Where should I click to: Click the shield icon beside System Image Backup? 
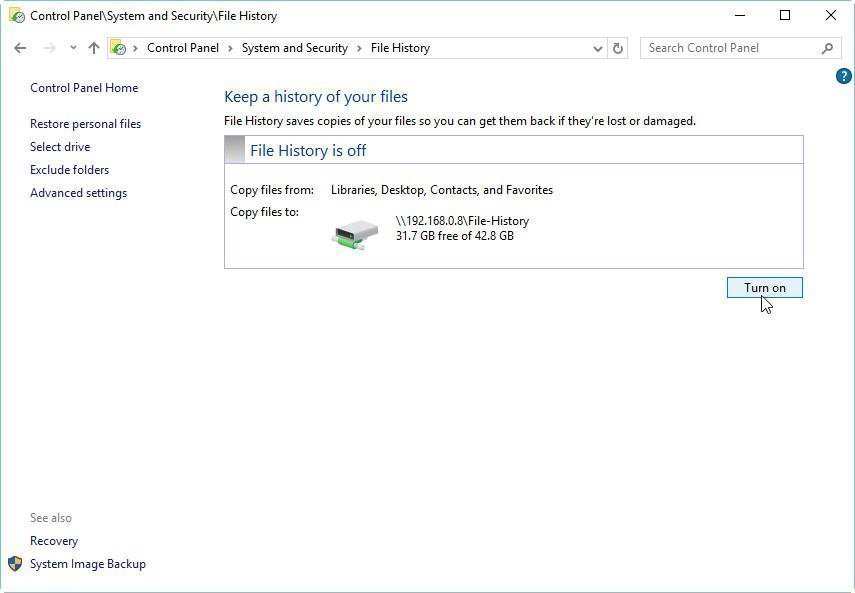[15, 564]
